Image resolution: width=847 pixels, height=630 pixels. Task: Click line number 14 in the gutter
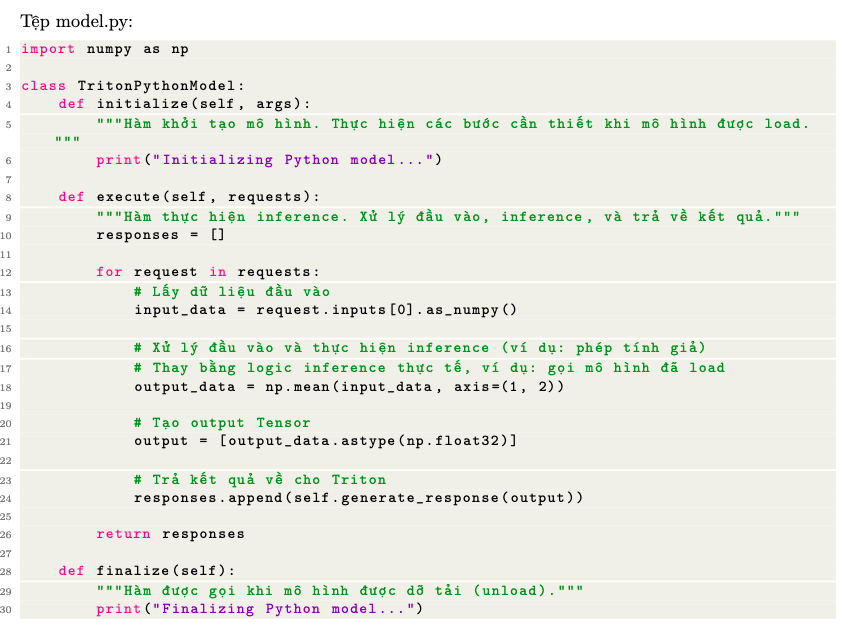click(6, 311)
